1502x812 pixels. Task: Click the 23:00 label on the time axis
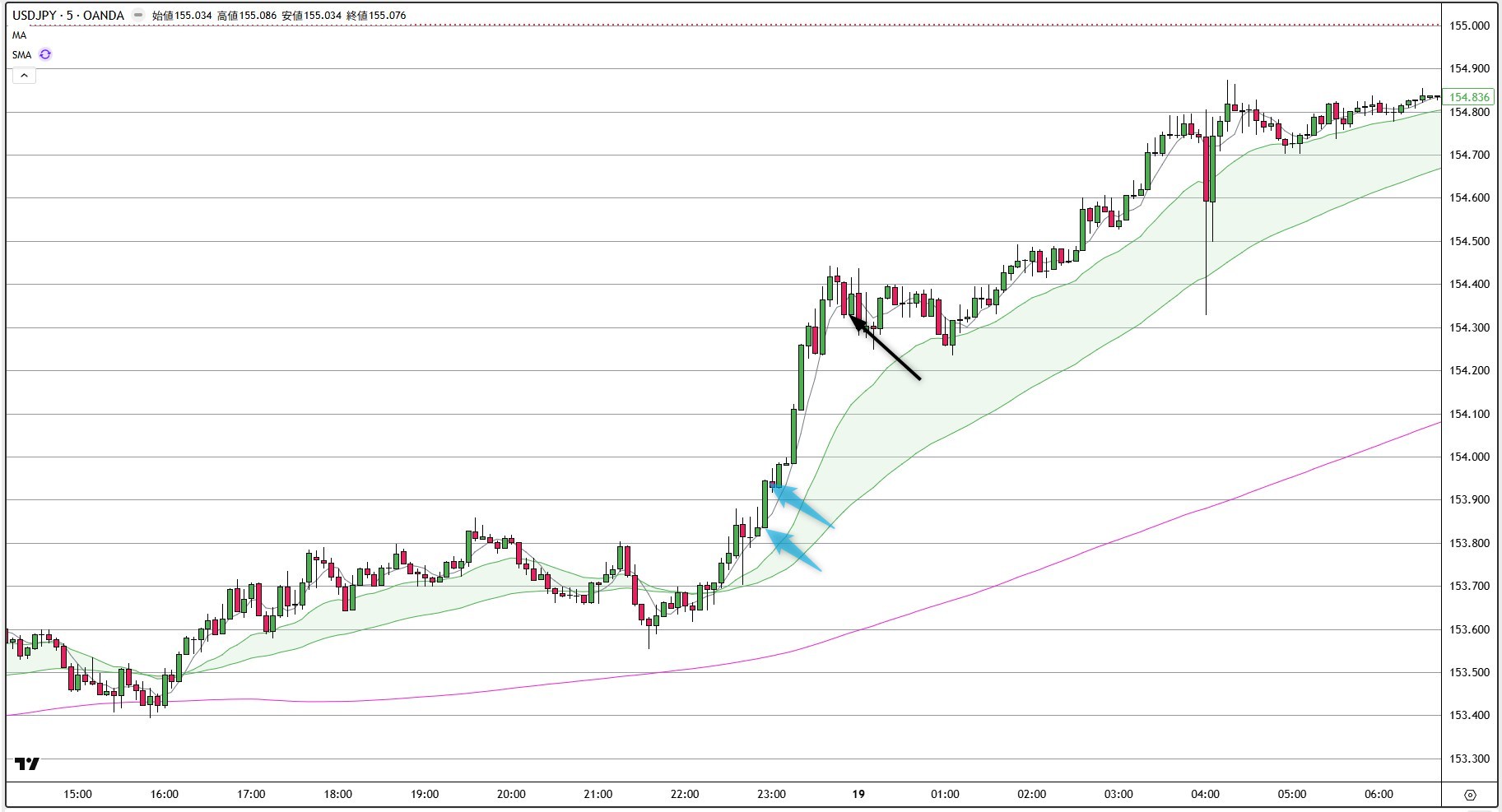click(770, 793)
